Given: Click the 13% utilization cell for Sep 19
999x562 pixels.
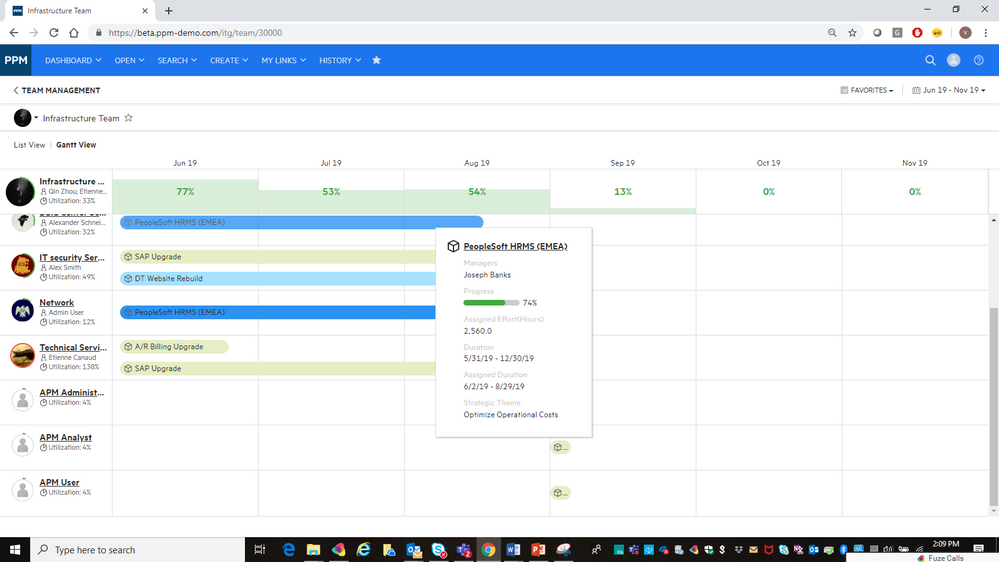Looking at the screenshot, I should click(622, 192).
